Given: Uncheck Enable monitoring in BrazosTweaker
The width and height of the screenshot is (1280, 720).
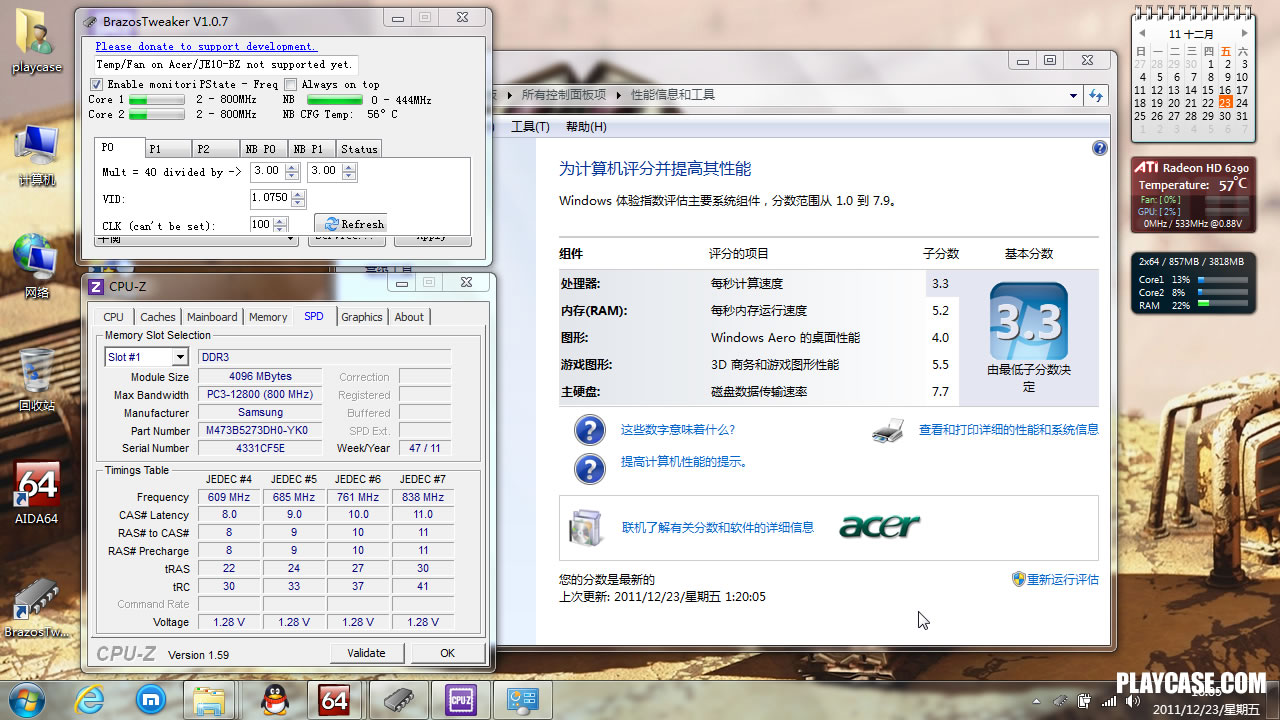Looking at the screenshot, I should click(x=97, y=85).
